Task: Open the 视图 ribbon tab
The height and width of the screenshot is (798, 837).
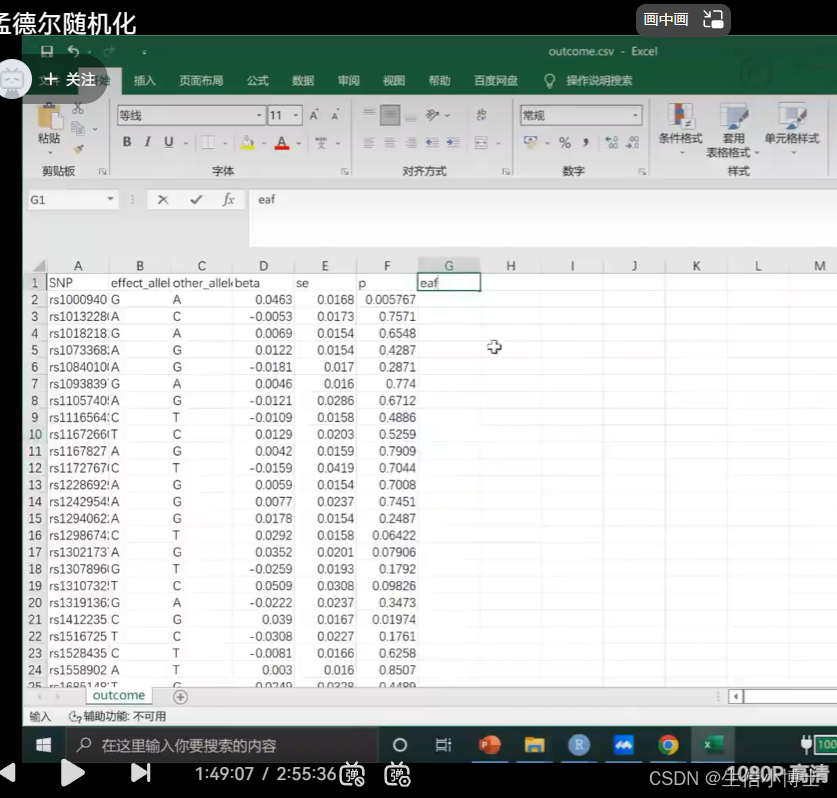Action: 394,81
